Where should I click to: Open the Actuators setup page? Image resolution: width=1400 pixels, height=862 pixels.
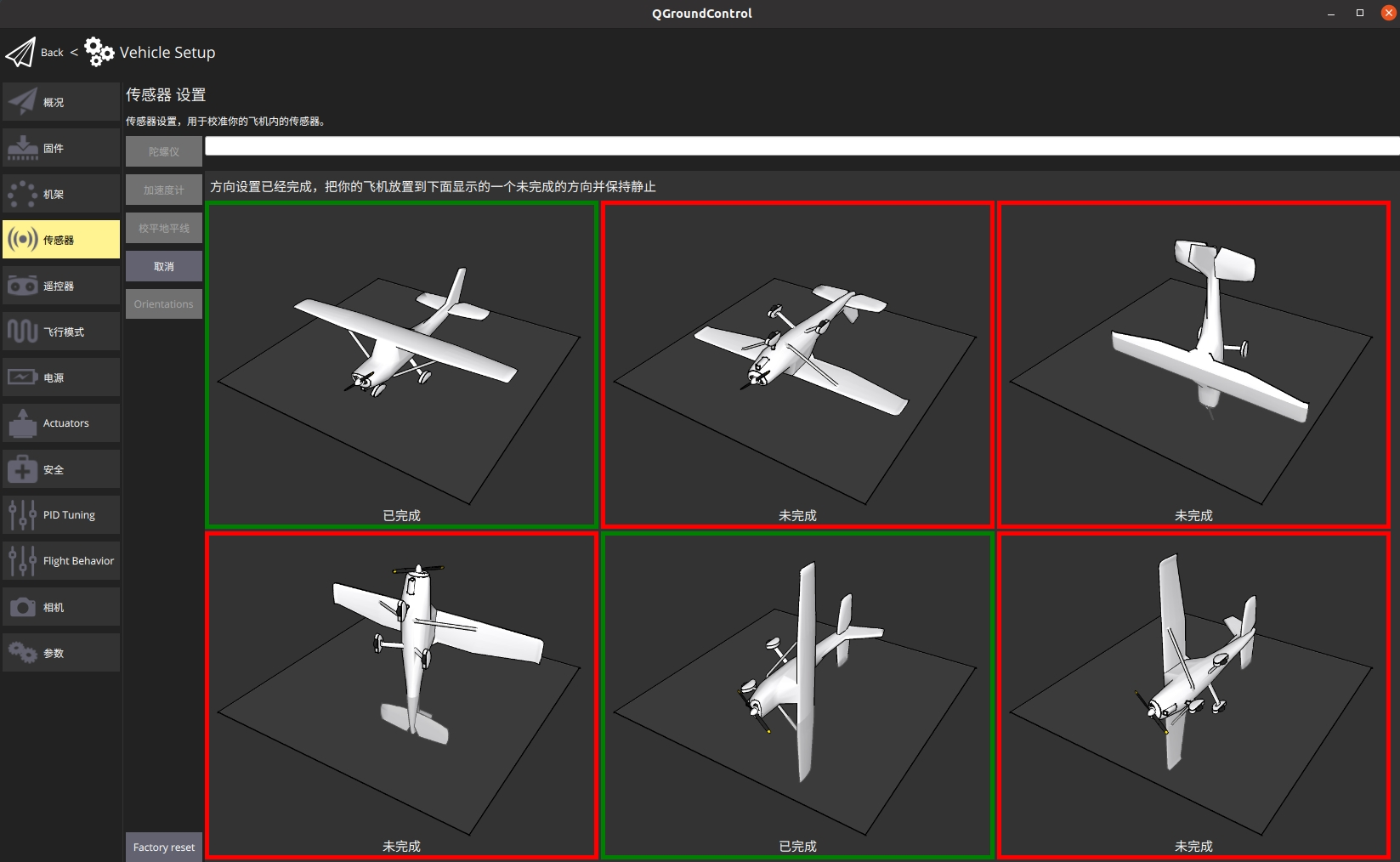click(x=61, y=423)
